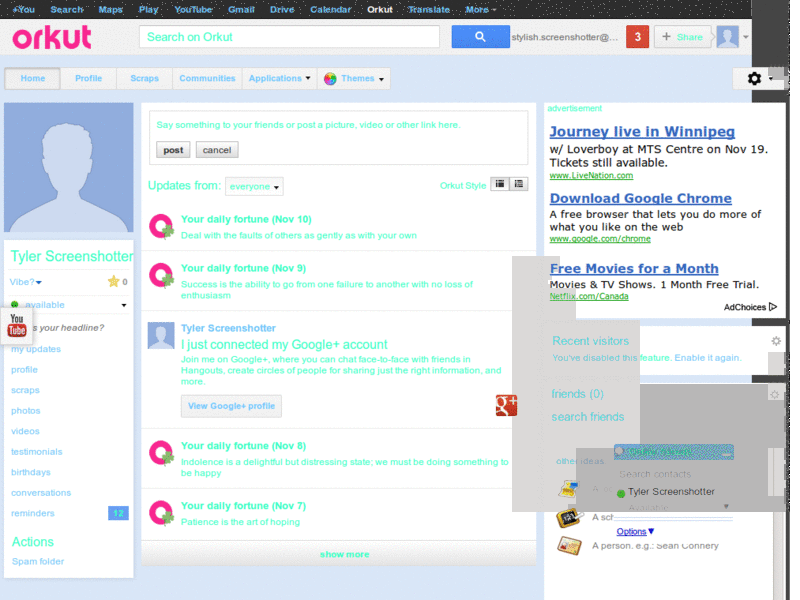Click the fortune icon for Nov 10
The image size is (800, 600).
tap(161, 227)
